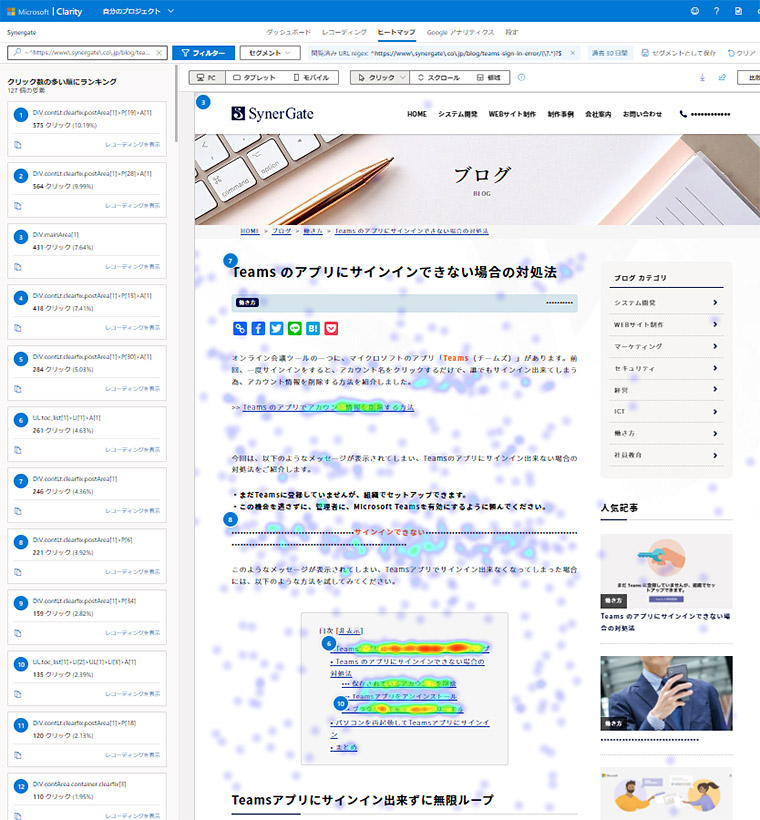Click the Twitter share icon
This screenshot has width=760, height=820.
point(276,328)
